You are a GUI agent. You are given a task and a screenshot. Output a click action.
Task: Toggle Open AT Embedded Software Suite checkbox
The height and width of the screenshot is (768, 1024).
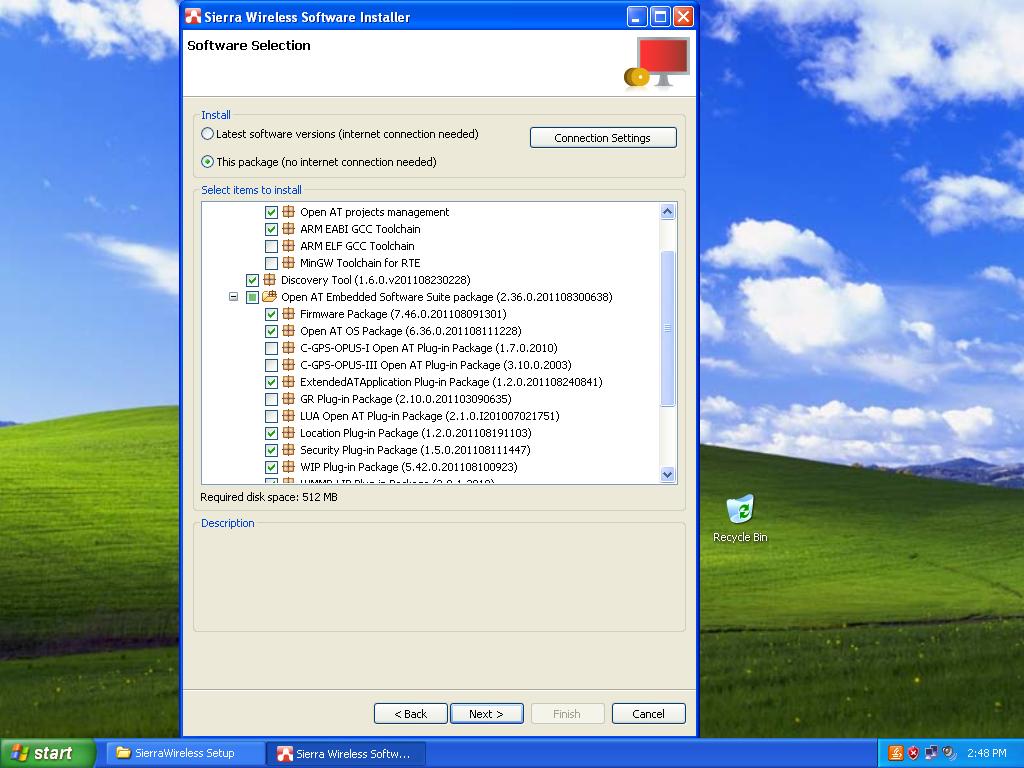(252, 297)
